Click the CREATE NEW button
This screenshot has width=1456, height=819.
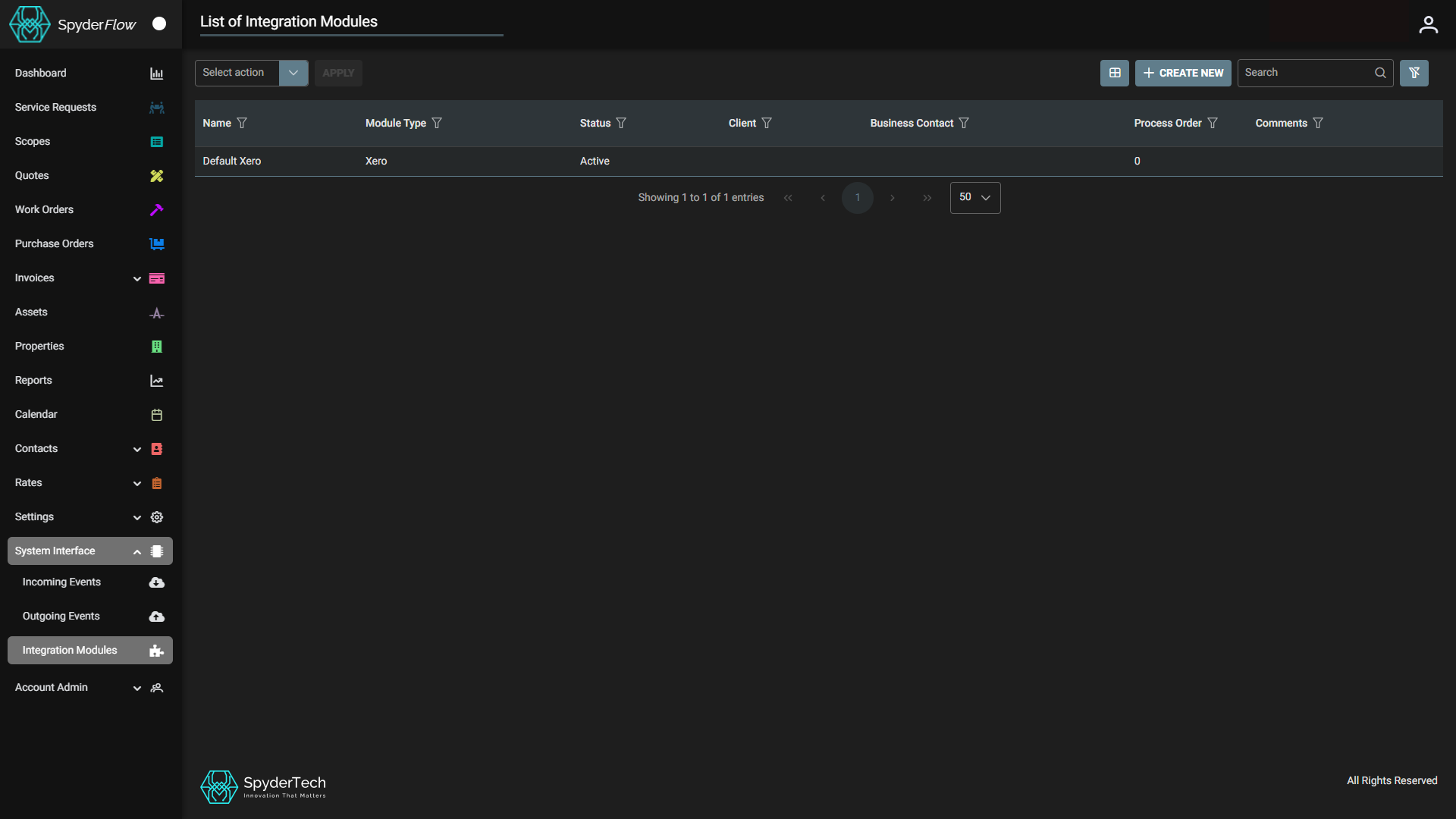click(1183, 73)
